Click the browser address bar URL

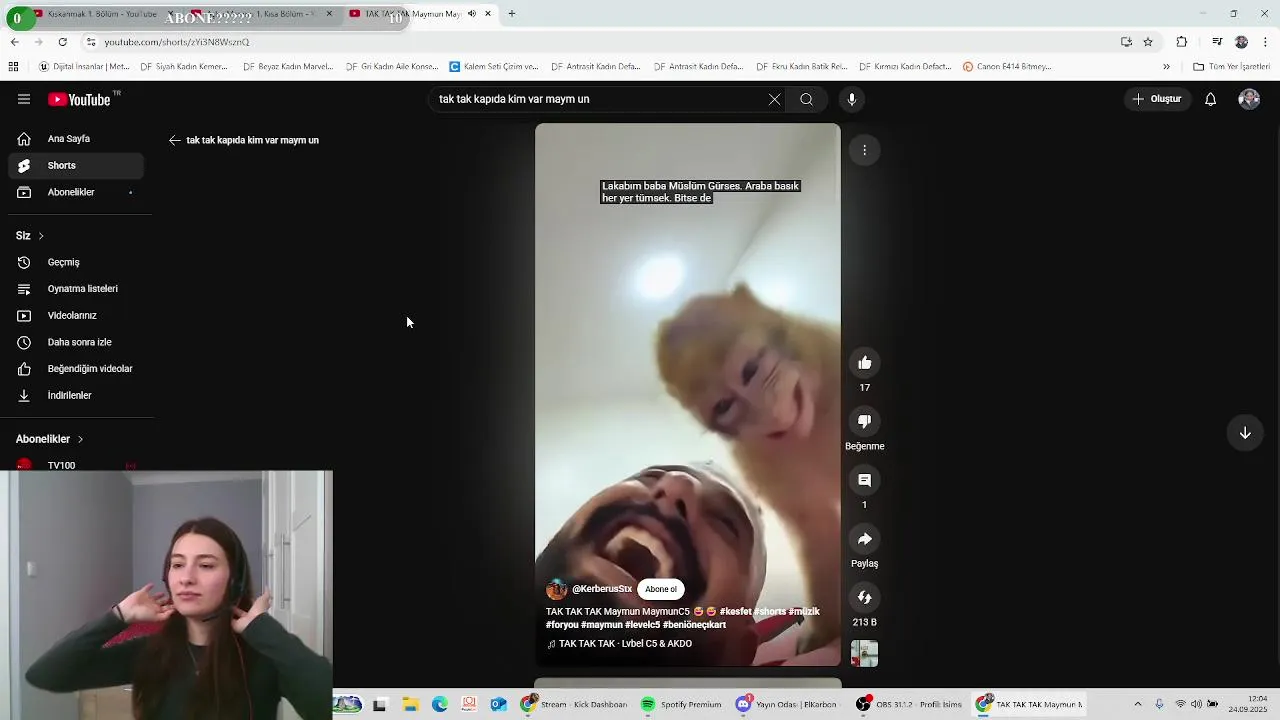pos(177,42)
